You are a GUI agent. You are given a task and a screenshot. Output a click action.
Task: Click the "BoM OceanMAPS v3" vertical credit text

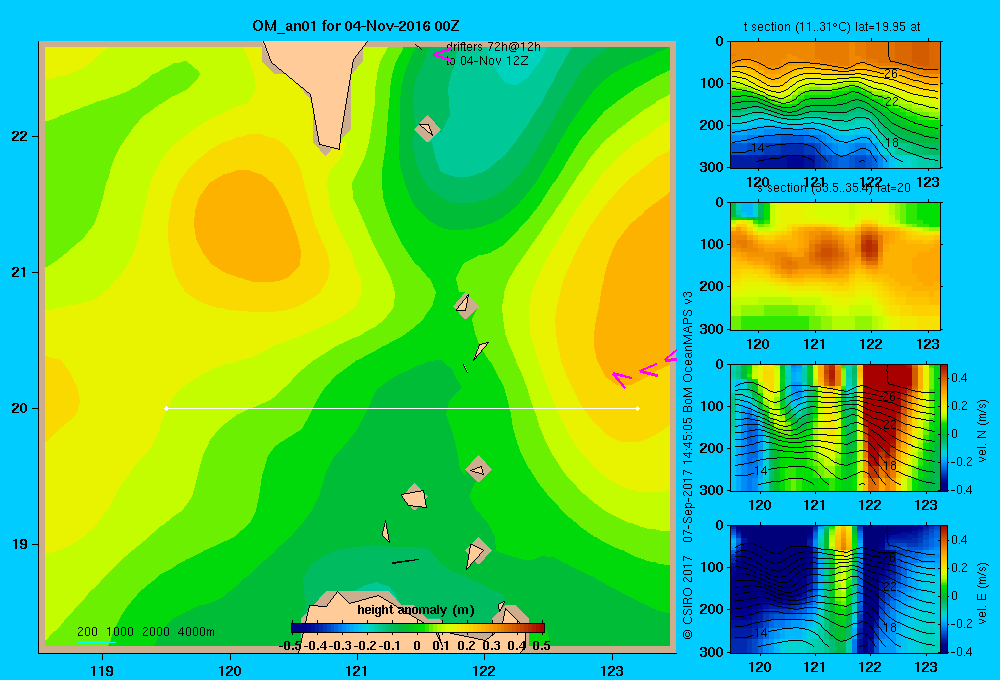(688, 351)
